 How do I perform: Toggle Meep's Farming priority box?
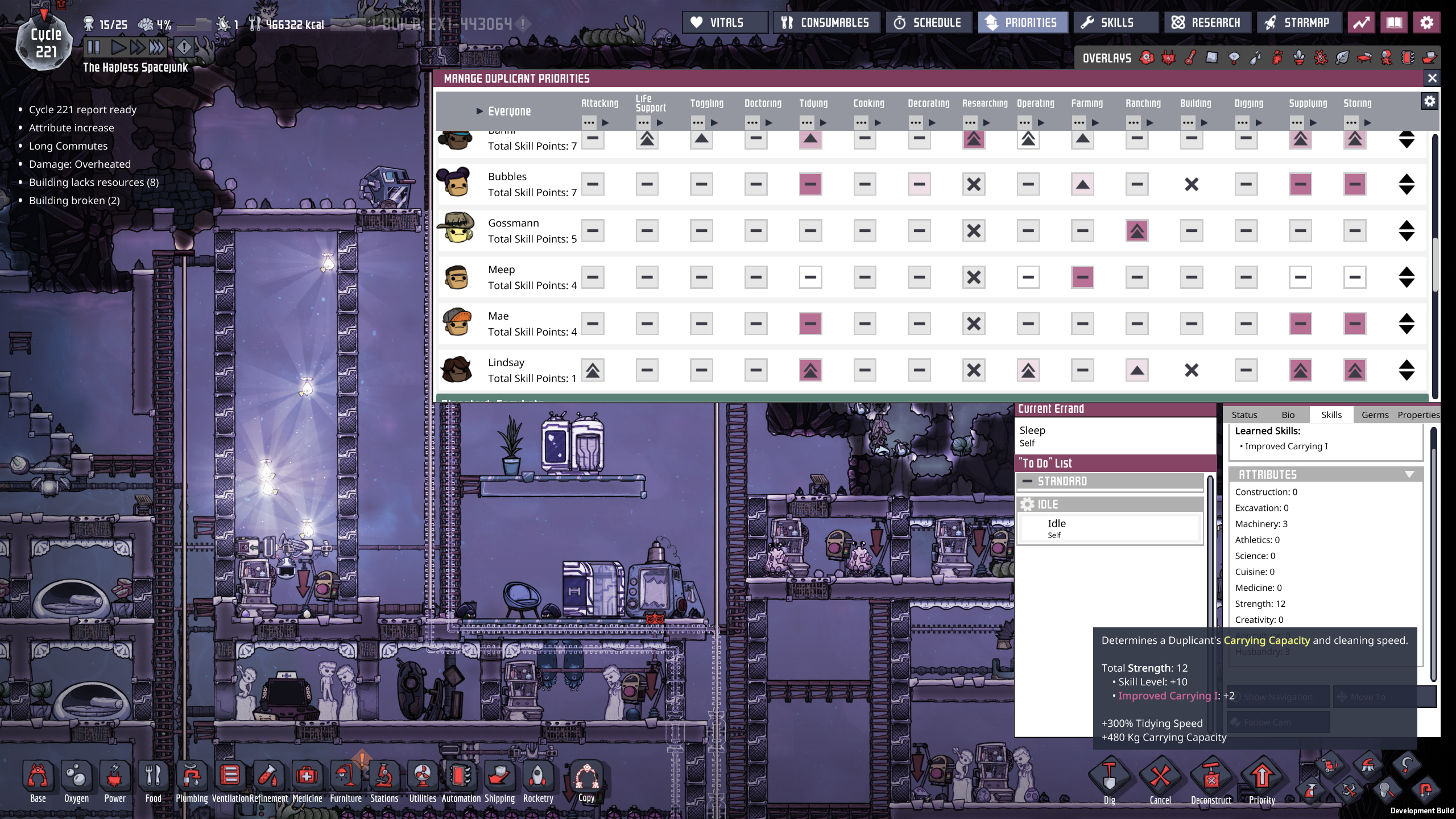(x=1082, y=278)
